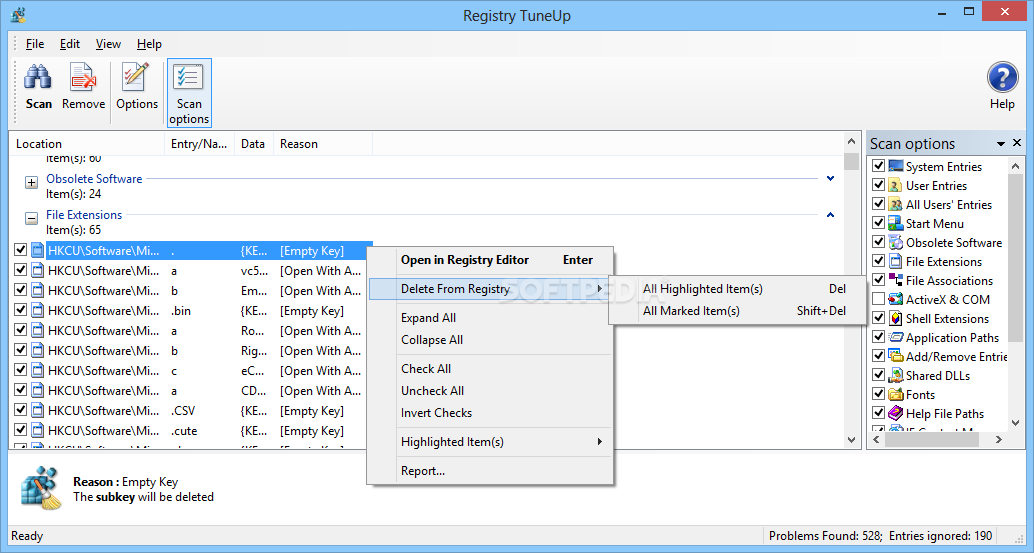Enable the ActiveX & COM scan option
Image resolution: width=1034 pixels, height=553 pixels.
coord(878,299)
